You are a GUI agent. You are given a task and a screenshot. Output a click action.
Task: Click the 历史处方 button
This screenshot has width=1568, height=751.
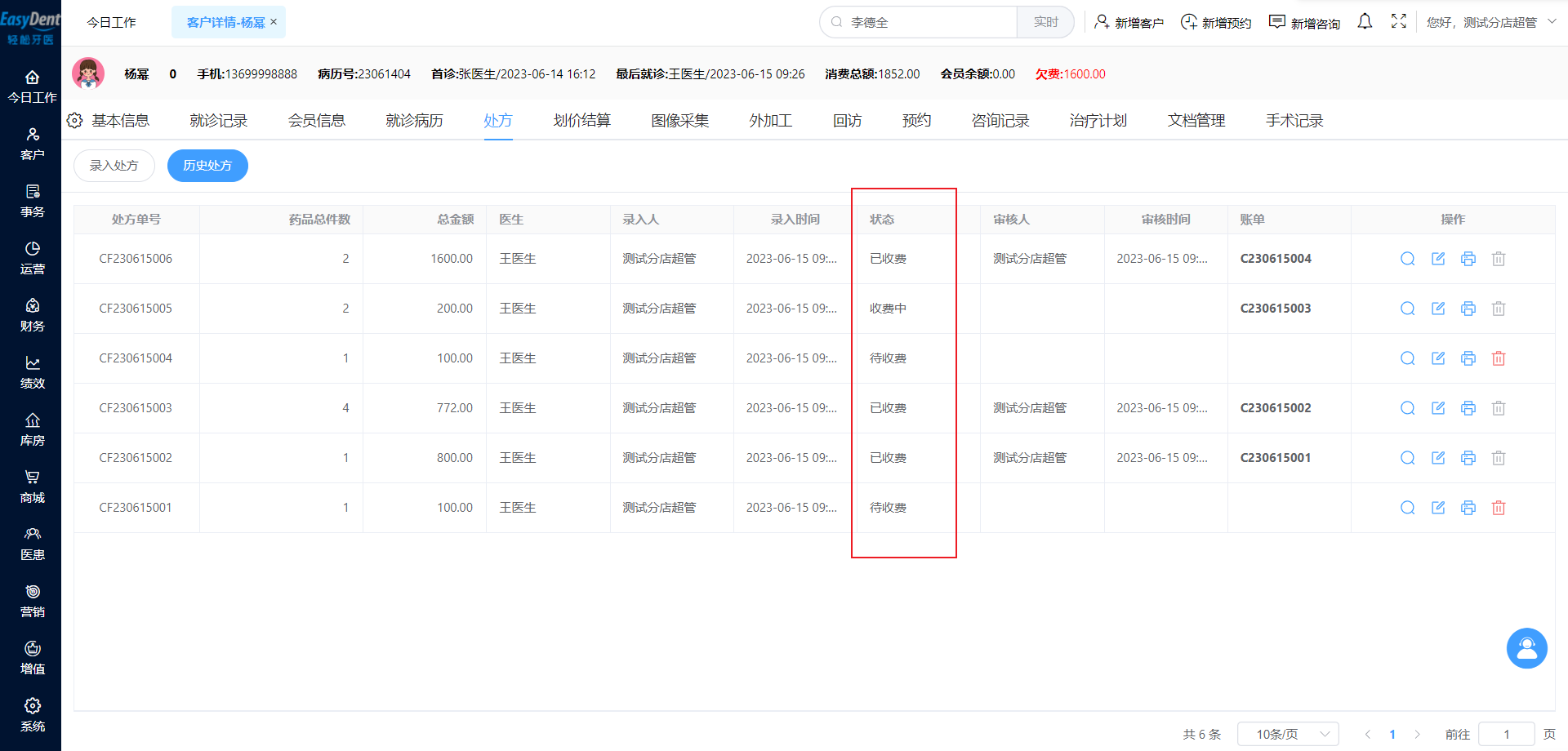(x=207, y=166)
